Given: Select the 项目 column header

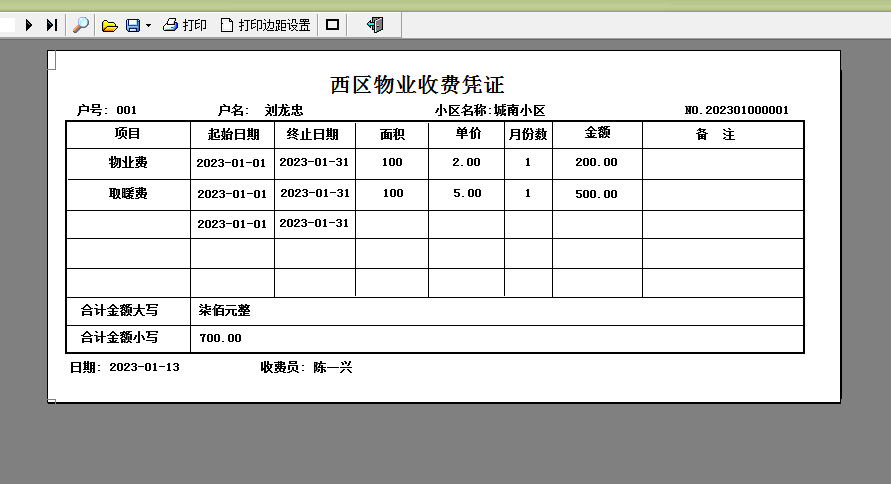Looking at the screenshot, I should pos(127,133).
